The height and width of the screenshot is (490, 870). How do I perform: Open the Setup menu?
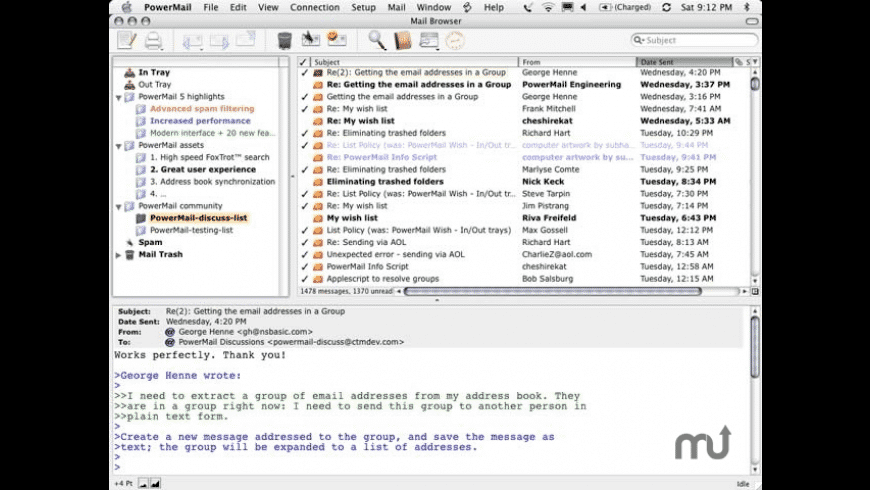(x=363, y=7)
